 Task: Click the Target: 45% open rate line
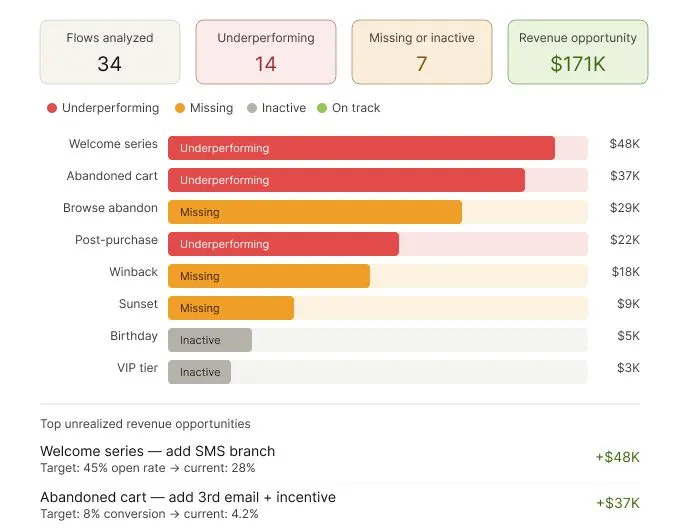pyautogui.click(x=148, y=468)
